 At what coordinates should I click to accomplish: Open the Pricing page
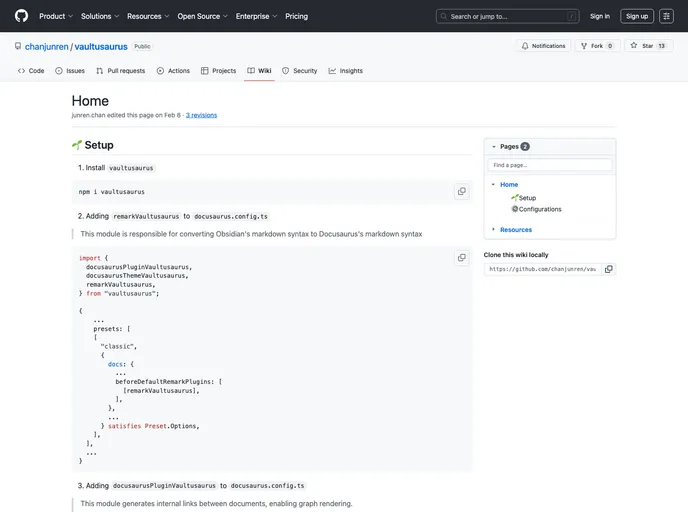[297, 16]
